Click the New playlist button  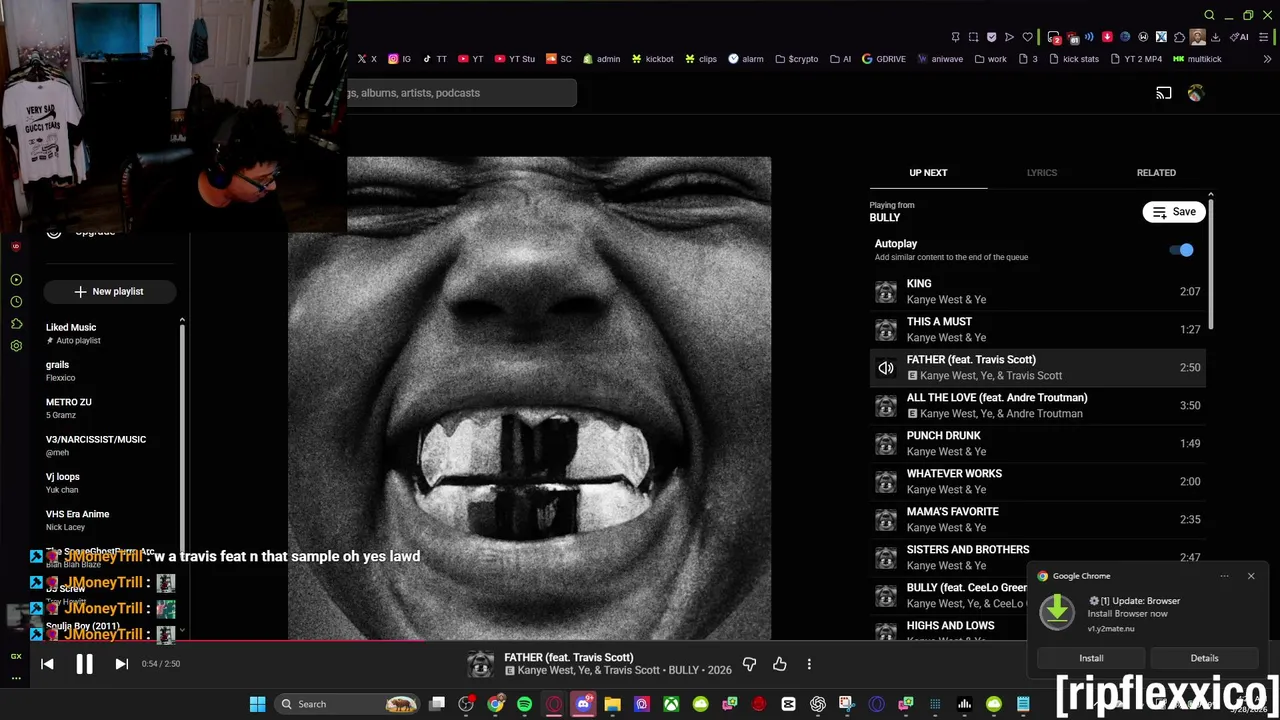coord(109,291)
